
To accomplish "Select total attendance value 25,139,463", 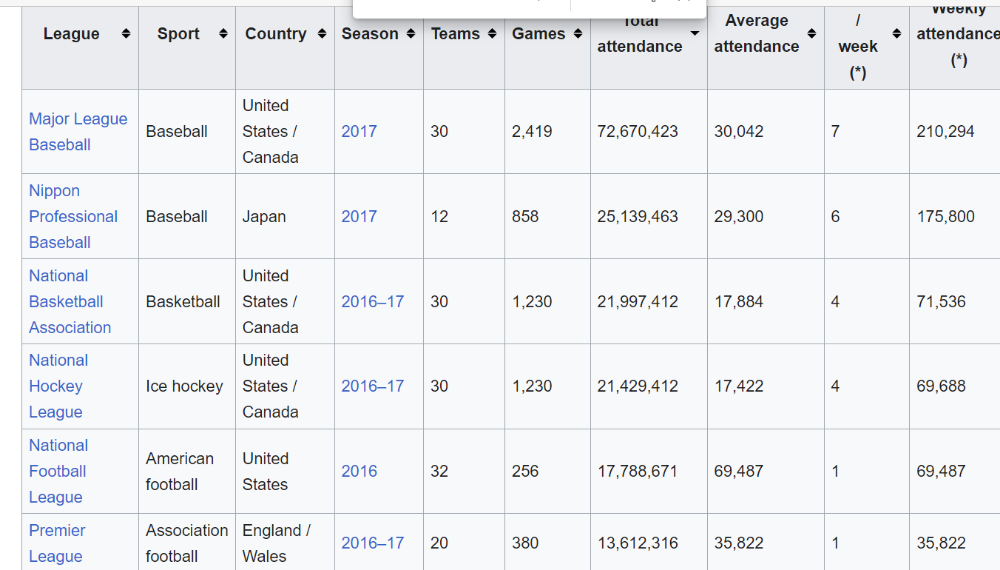I will click(x=638, y=216).
